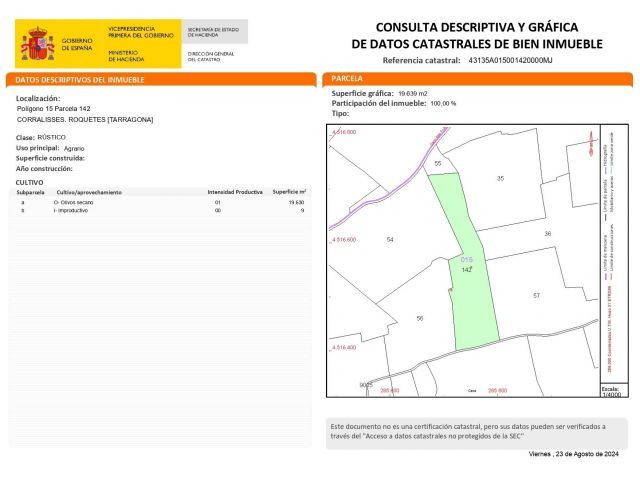
Task: Select cadastral reference 43135A015001420000MJ
Action: [510, 60]
